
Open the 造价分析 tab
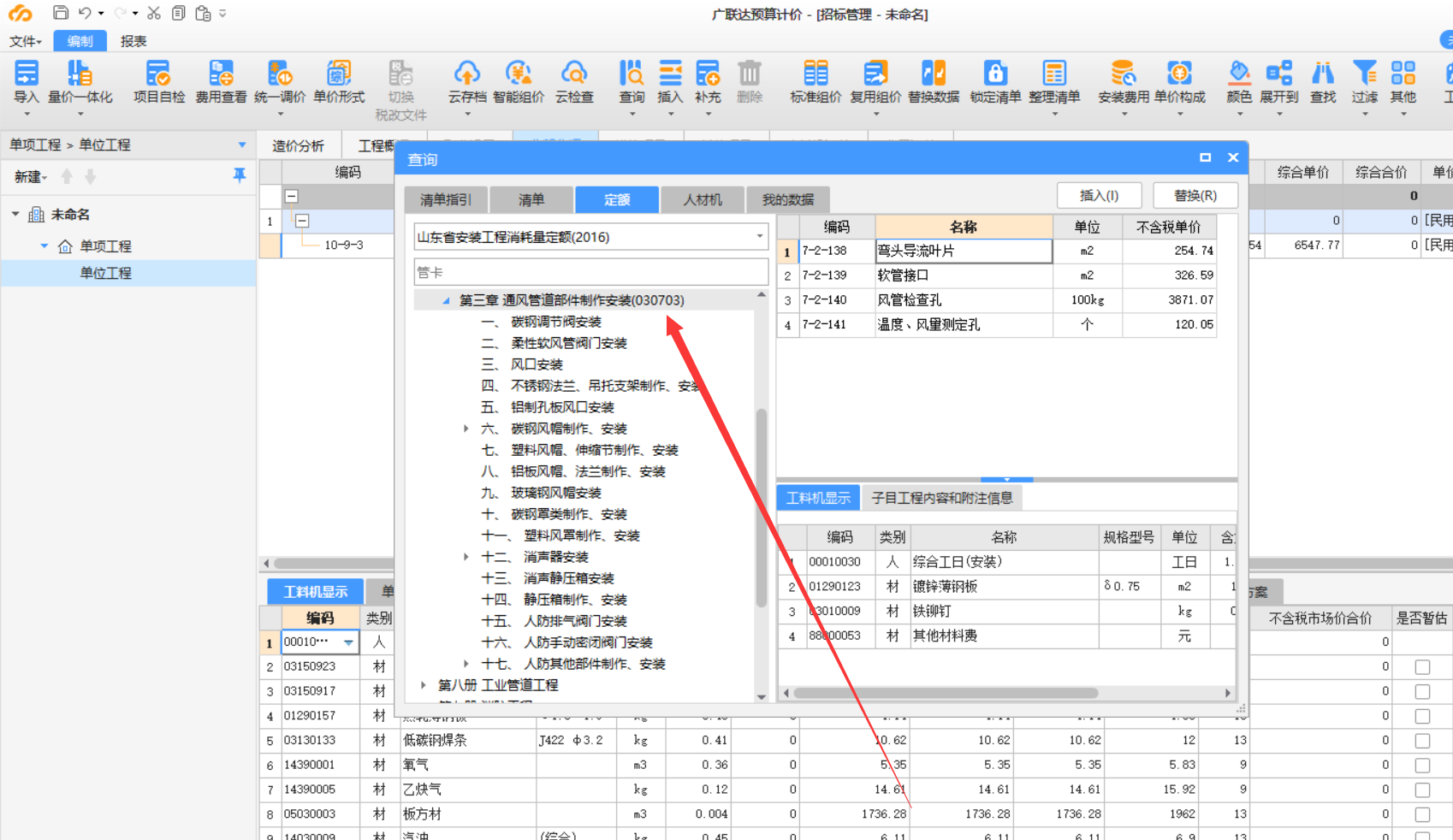click(x=299, y=145)
